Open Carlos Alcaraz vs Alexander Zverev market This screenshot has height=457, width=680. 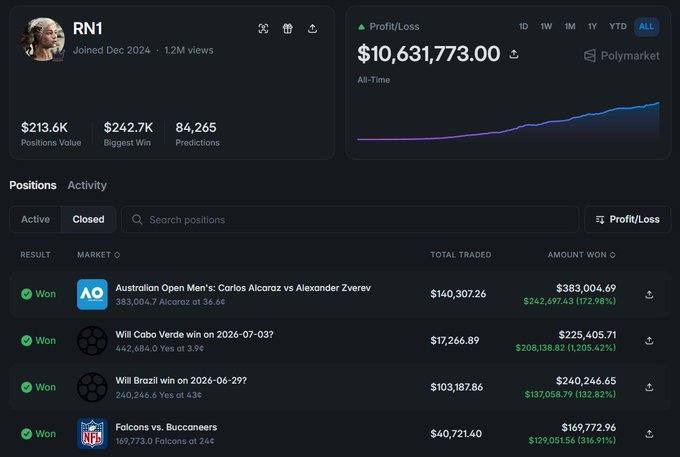pos(243,288)
